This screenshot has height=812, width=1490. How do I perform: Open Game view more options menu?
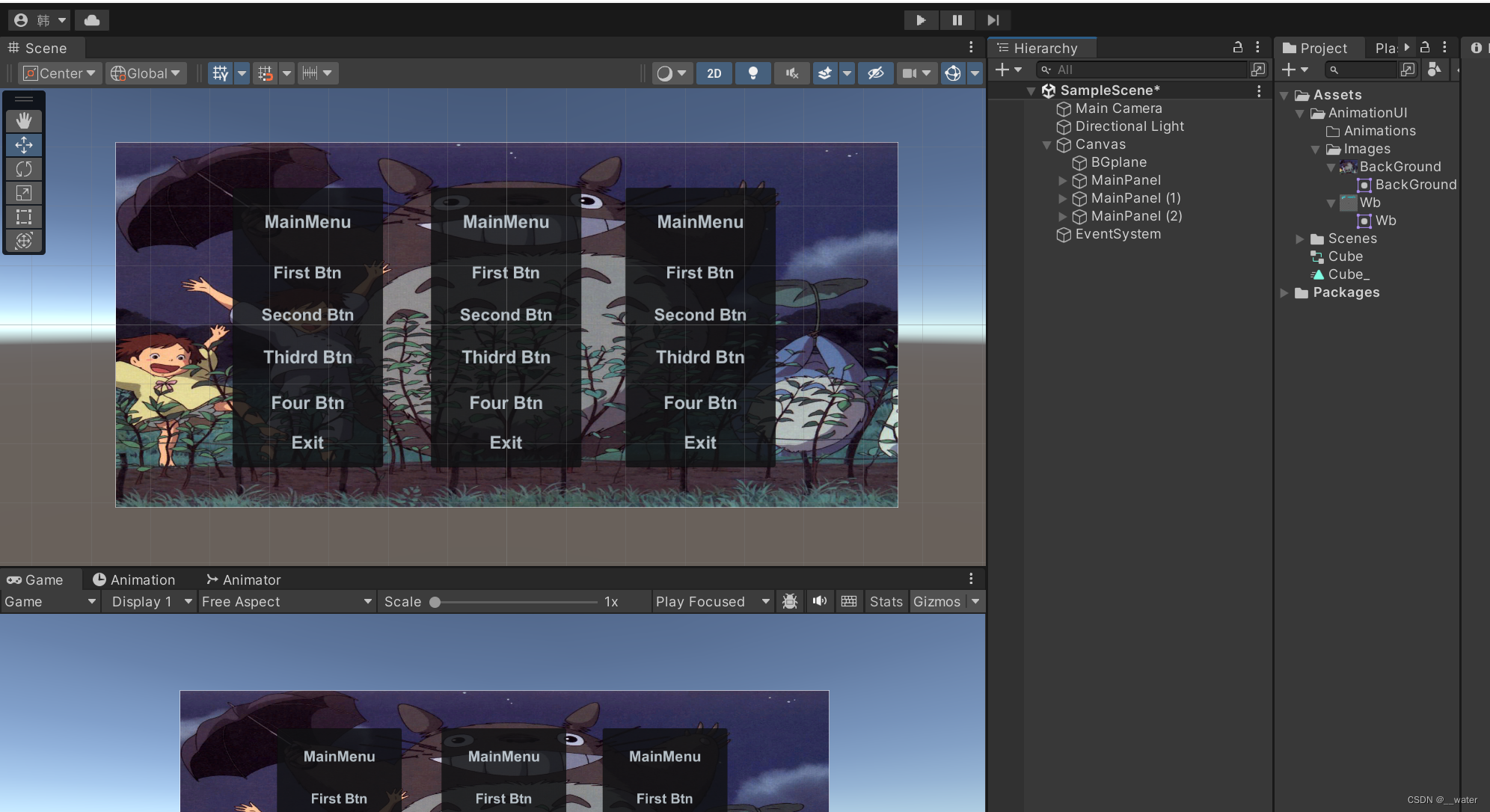pyautogui.click(x=971, y=579)
